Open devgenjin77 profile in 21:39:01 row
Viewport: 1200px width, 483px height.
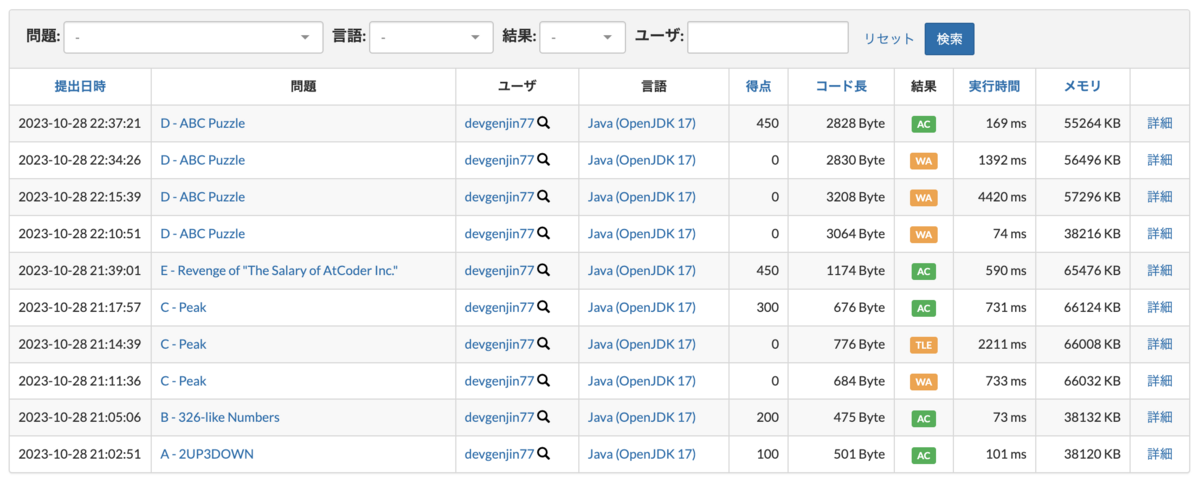coord(500,270)
